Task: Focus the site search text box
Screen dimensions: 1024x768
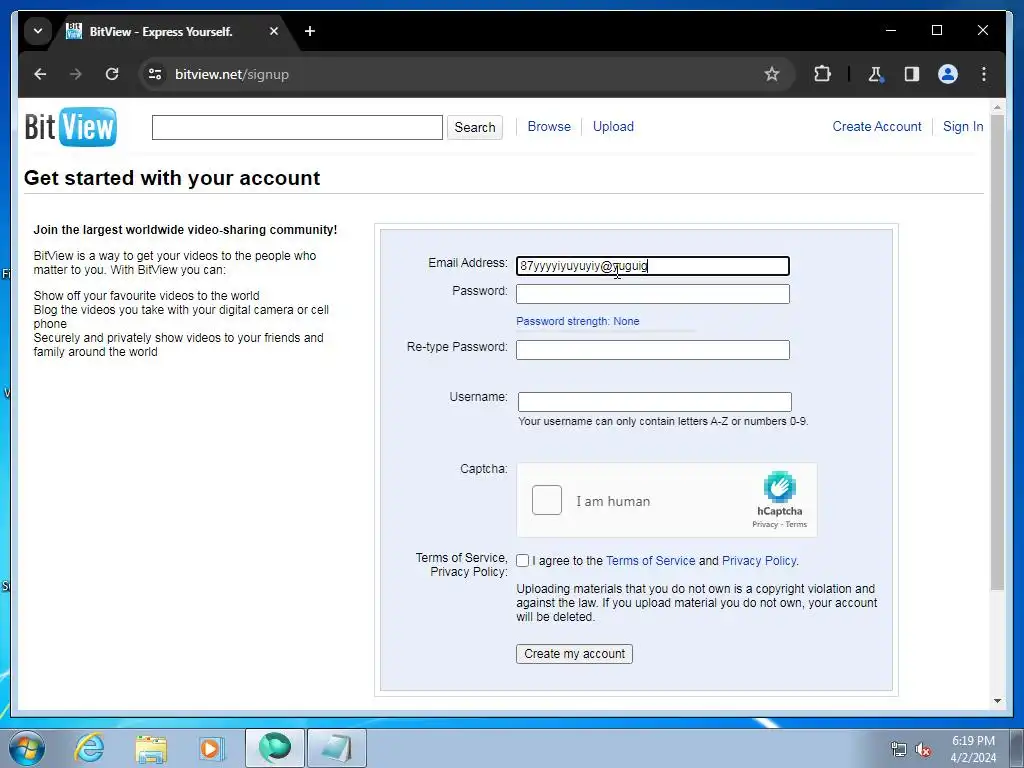Action: [297, 127]
